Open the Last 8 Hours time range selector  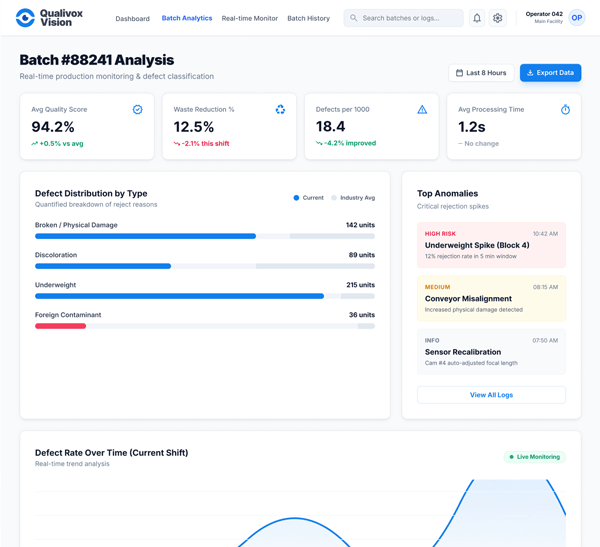(x=481, y=73)
